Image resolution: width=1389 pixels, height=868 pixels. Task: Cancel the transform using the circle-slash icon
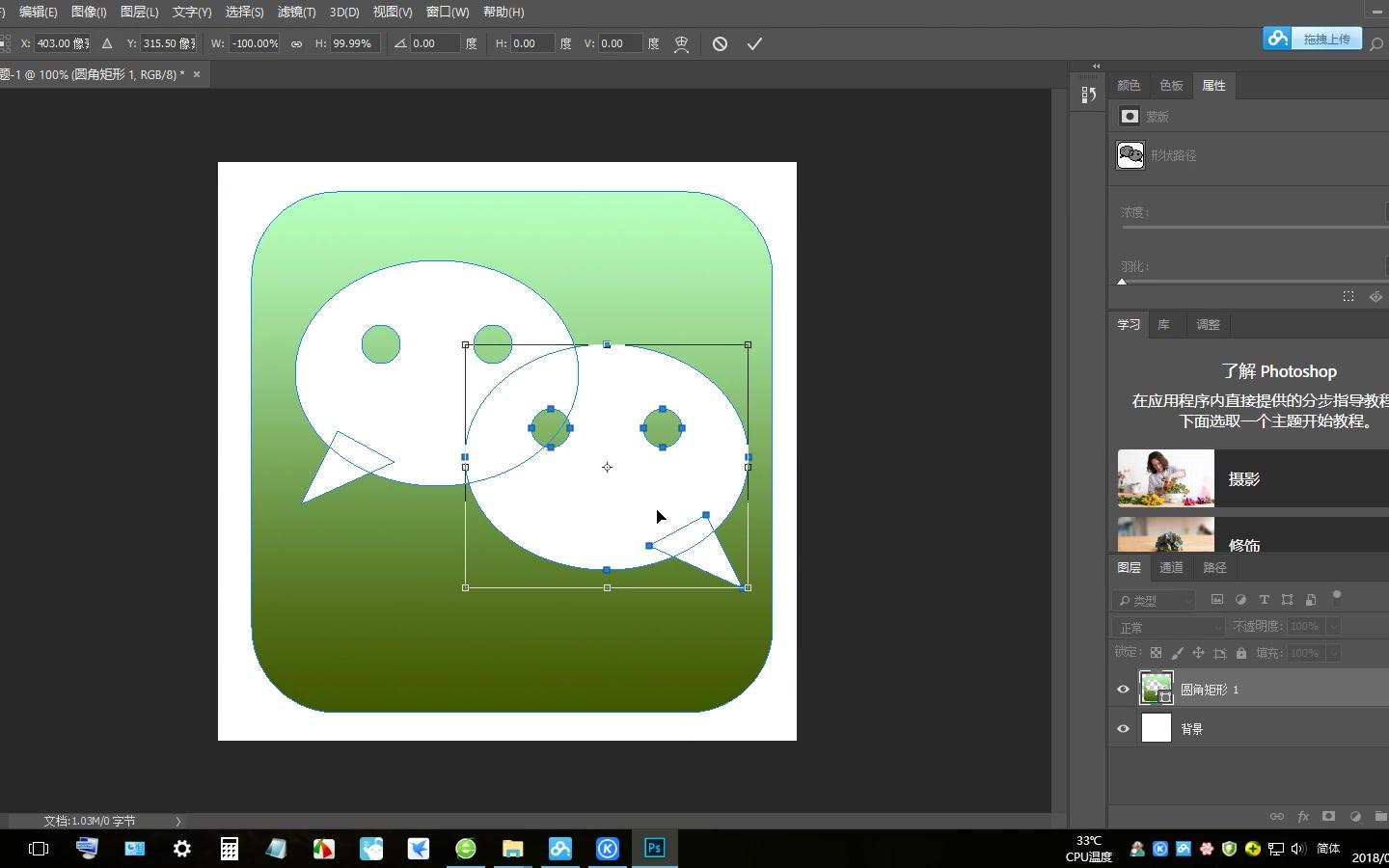pyautogui.click(x=720, y=43)
